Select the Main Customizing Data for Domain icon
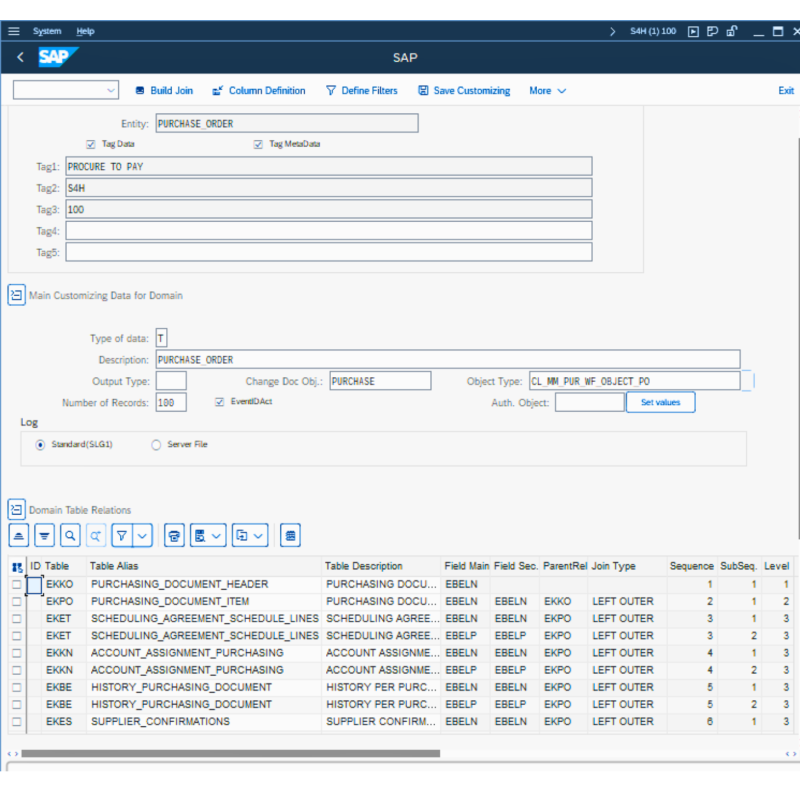Viewport: 800px width, 800px height. coord(16,295)
